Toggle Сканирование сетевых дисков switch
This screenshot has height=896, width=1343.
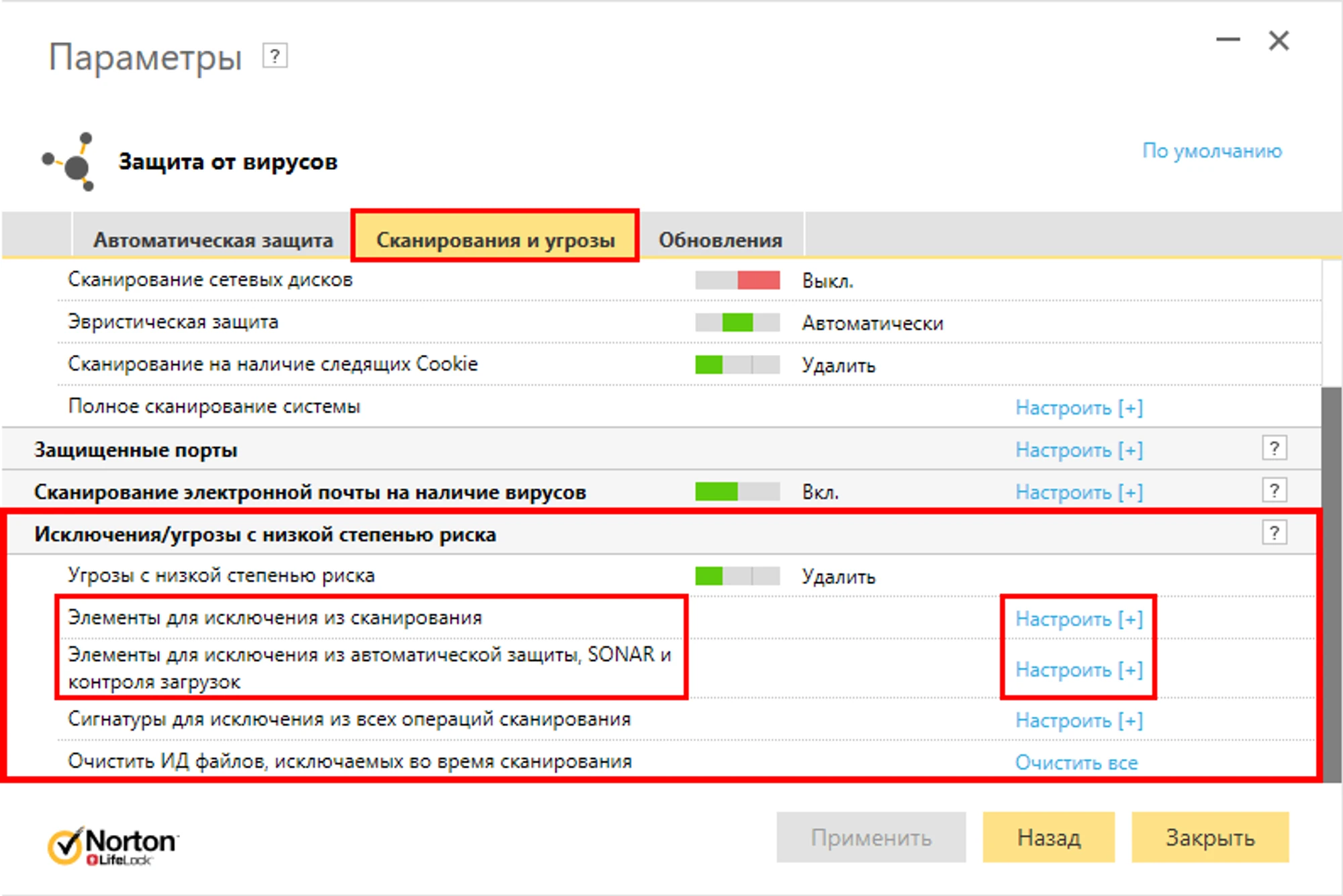coord(737,281)
